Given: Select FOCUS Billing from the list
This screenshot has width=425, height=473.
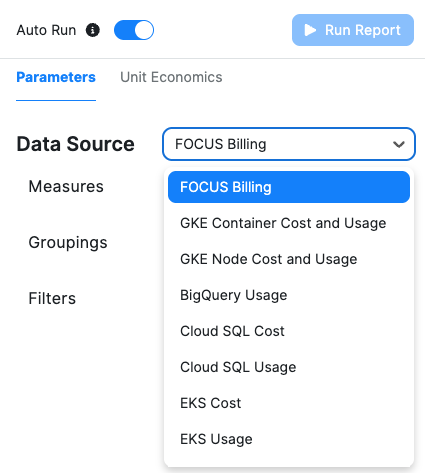Looking at the screenshot, I should pyautogui.click(x=289, y=187).
